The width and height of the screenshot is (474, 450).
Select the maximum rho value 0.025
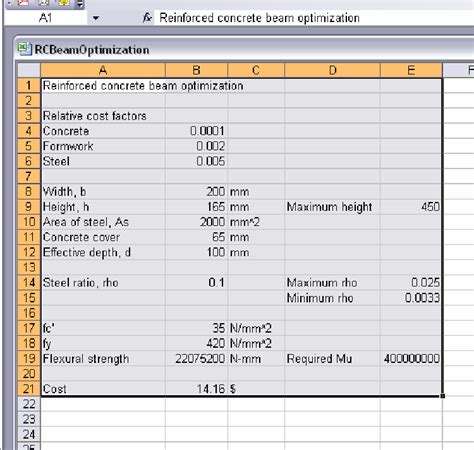point(411,283)
